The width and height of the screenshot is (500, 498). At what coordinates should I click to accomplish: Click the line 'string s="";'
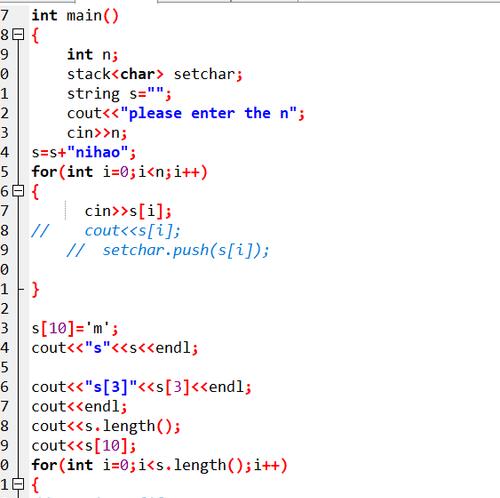(119, 94)
